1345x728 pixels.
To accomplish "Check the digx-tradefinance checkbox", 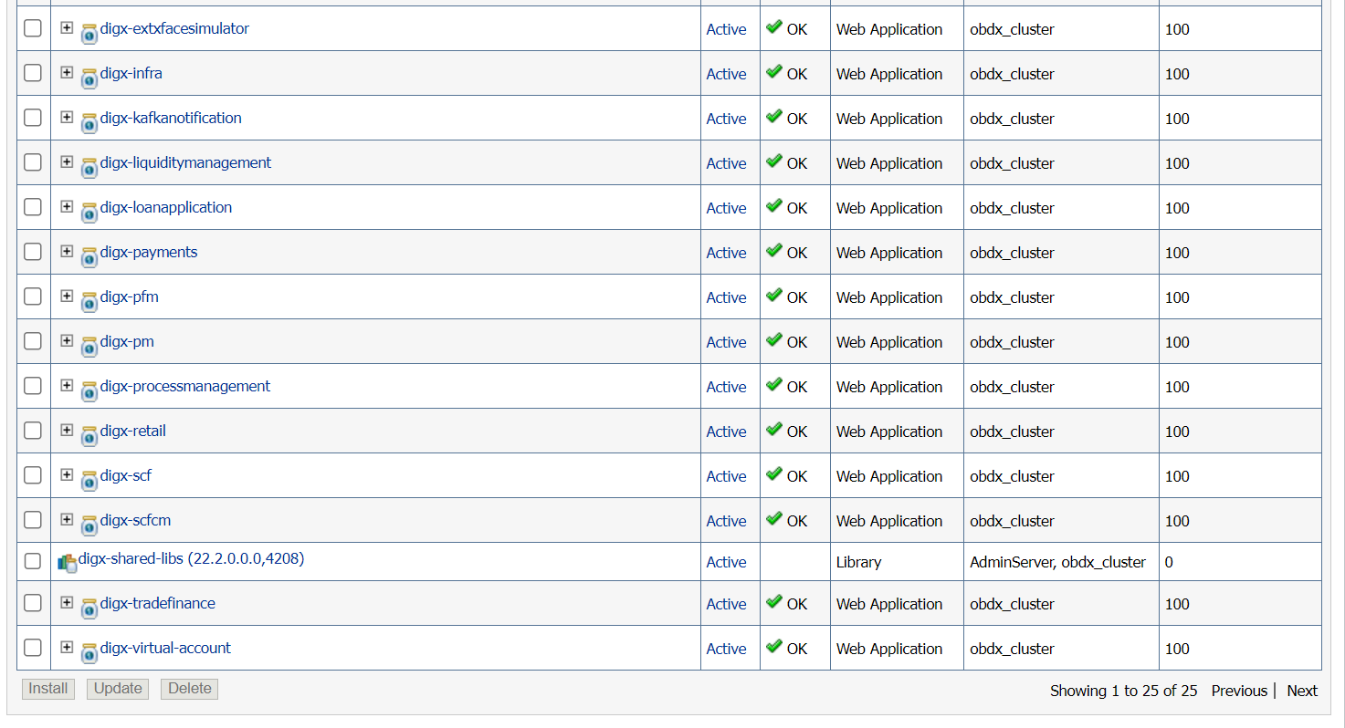I will pos(33,603).
